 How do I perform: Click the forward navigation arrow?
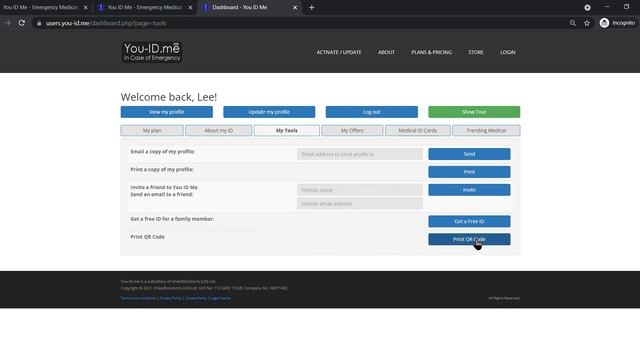coord(8,23)
